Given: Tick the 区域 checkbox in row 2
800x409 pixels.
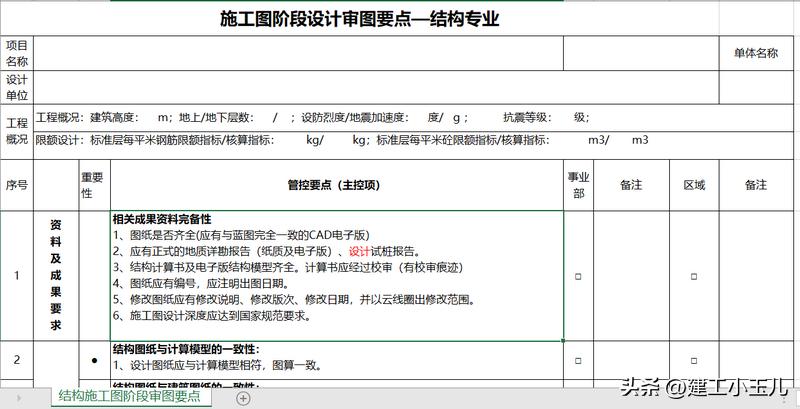Looking at the screenshot, I should coord(694,361).
